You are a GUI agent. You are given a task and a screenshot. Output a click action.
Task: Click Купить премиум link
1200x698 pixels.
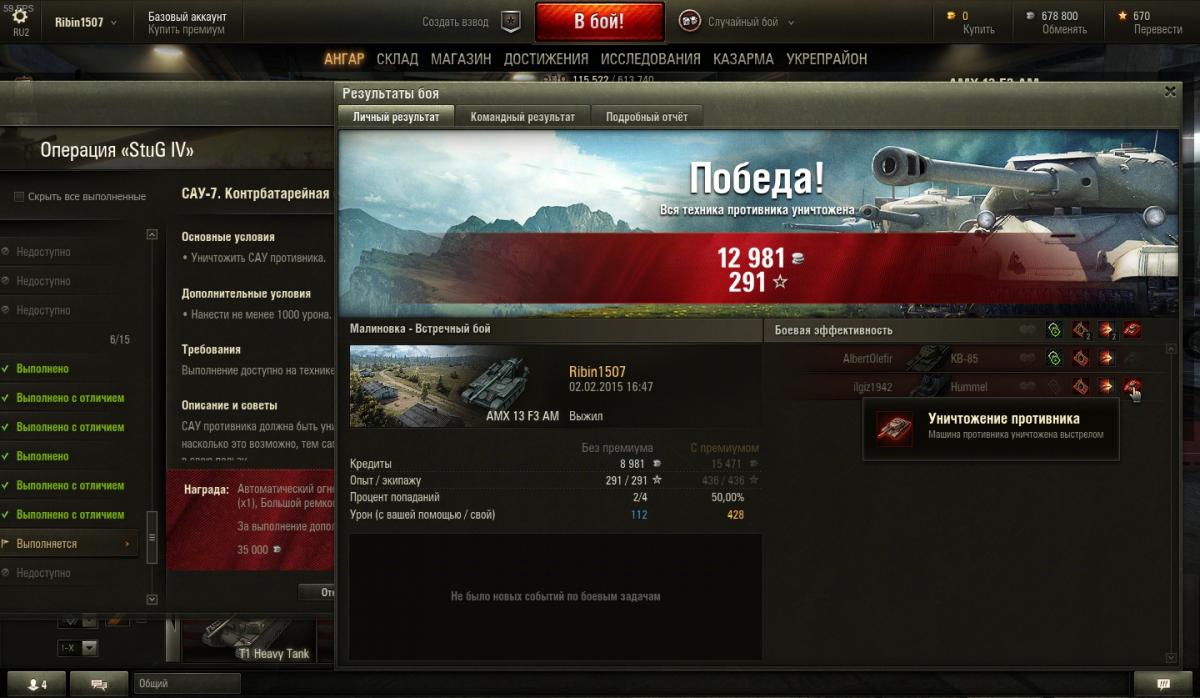186,29
